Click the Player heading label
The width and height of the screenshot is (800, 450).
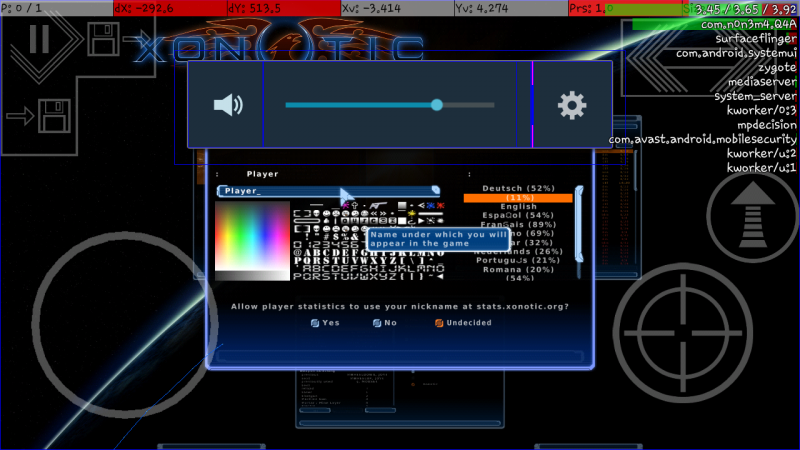pos(262,174)
